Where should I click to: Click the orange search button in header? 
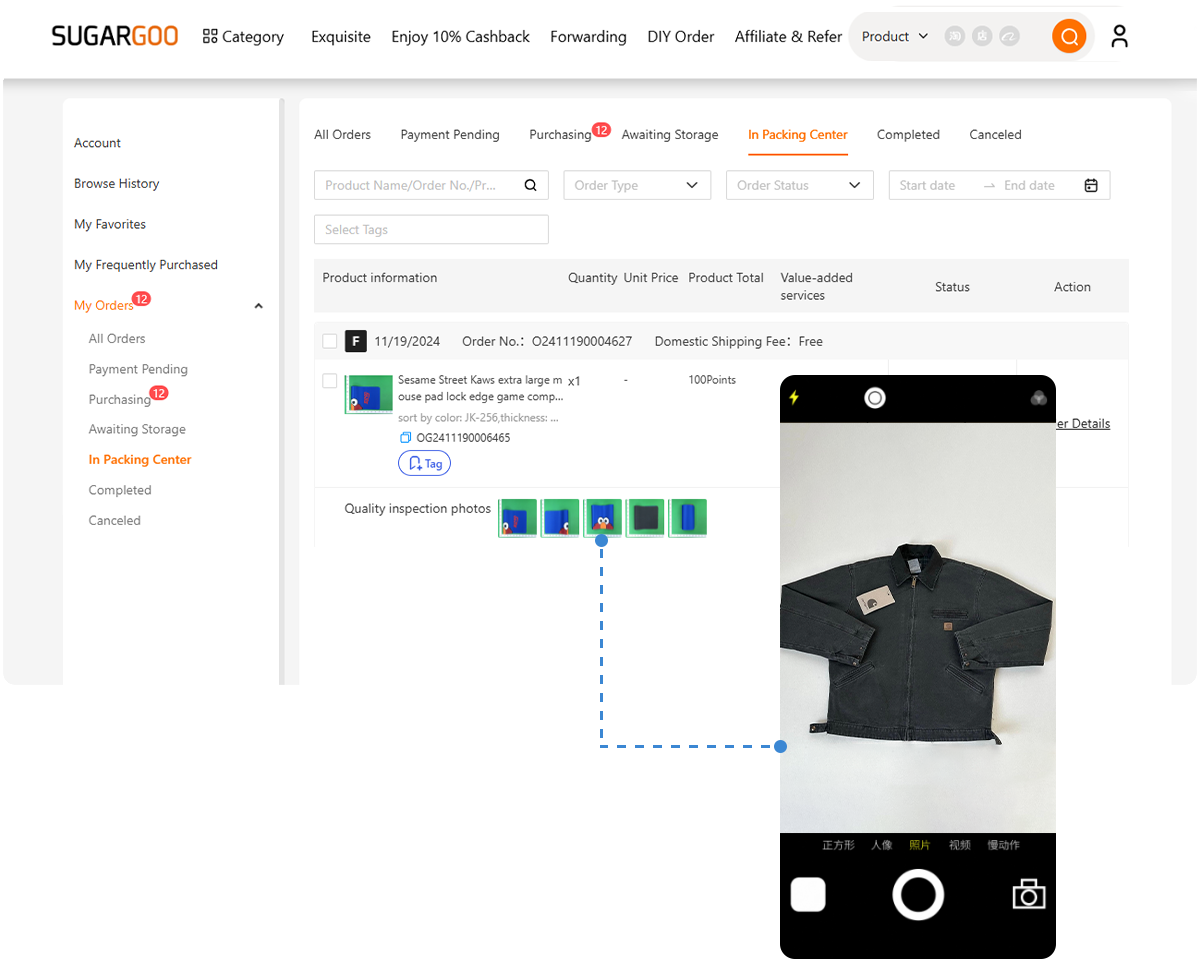pyautogui.click(x=1068, y=37)
